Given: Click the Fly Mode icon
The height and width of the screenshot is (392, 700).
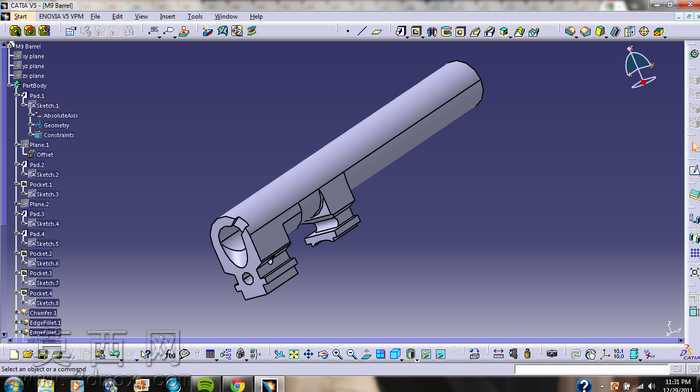Looking at the screenshot, I should click(x=279, y=354).
